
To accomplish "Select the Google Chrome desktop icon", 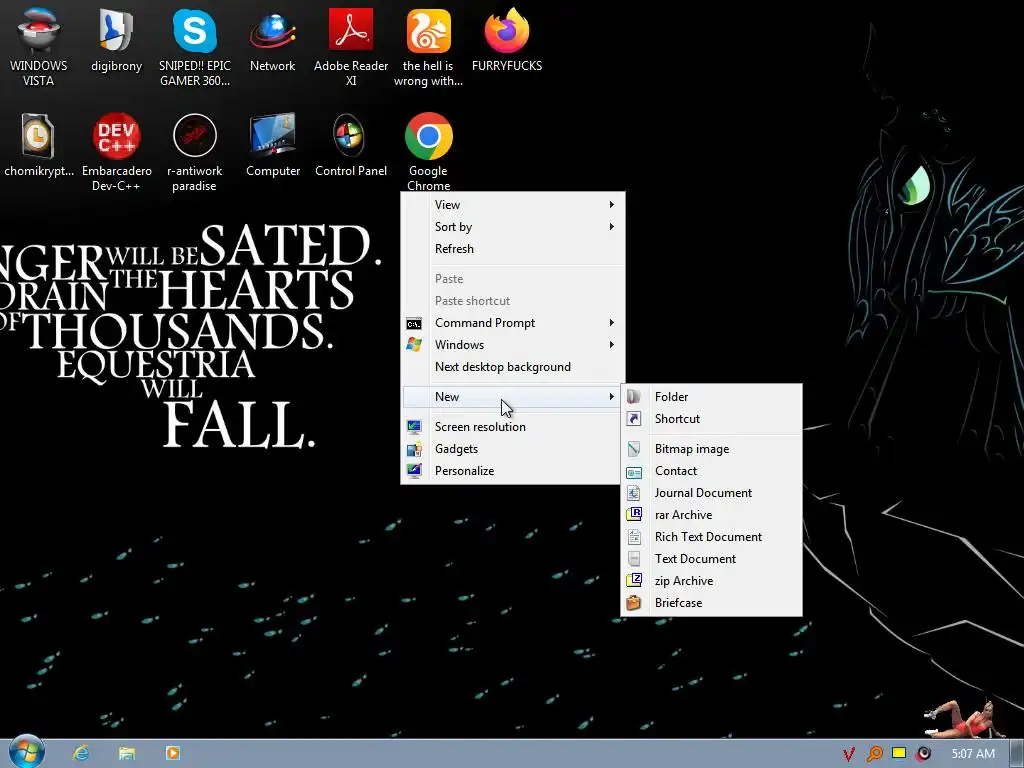I will (428, 152).
